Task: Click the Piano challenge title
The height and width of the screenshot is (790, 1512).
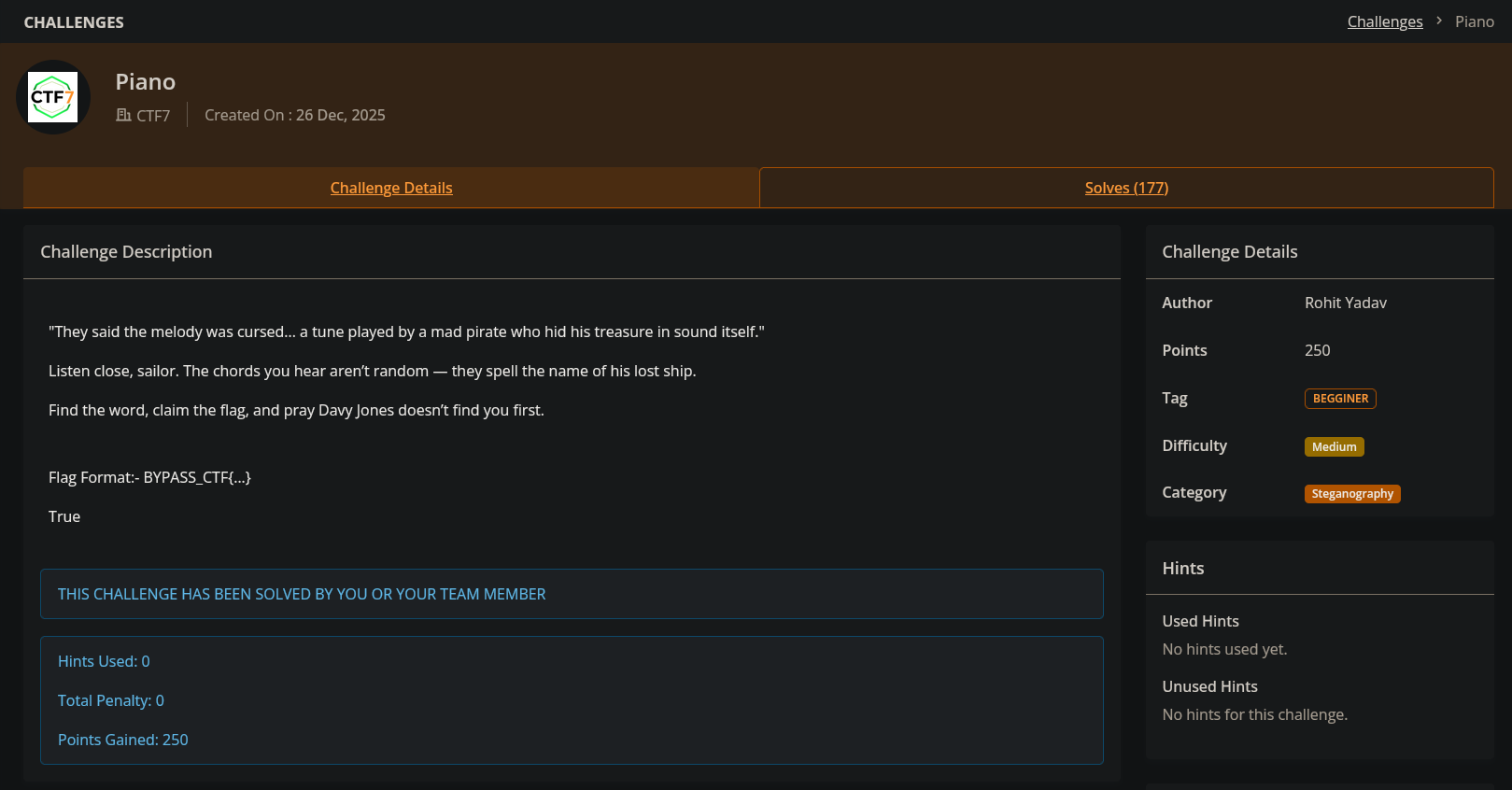Action: [146, 82]
